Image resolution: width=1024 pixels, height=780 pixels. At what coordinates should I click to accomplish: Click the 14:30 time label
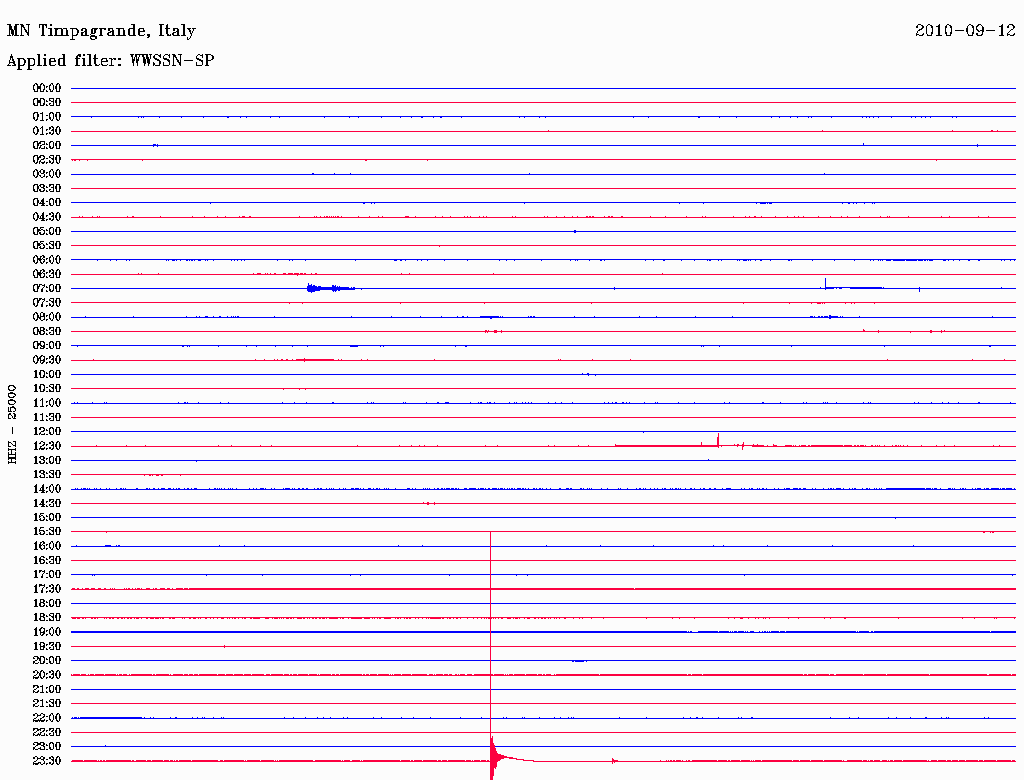point(47,503)
